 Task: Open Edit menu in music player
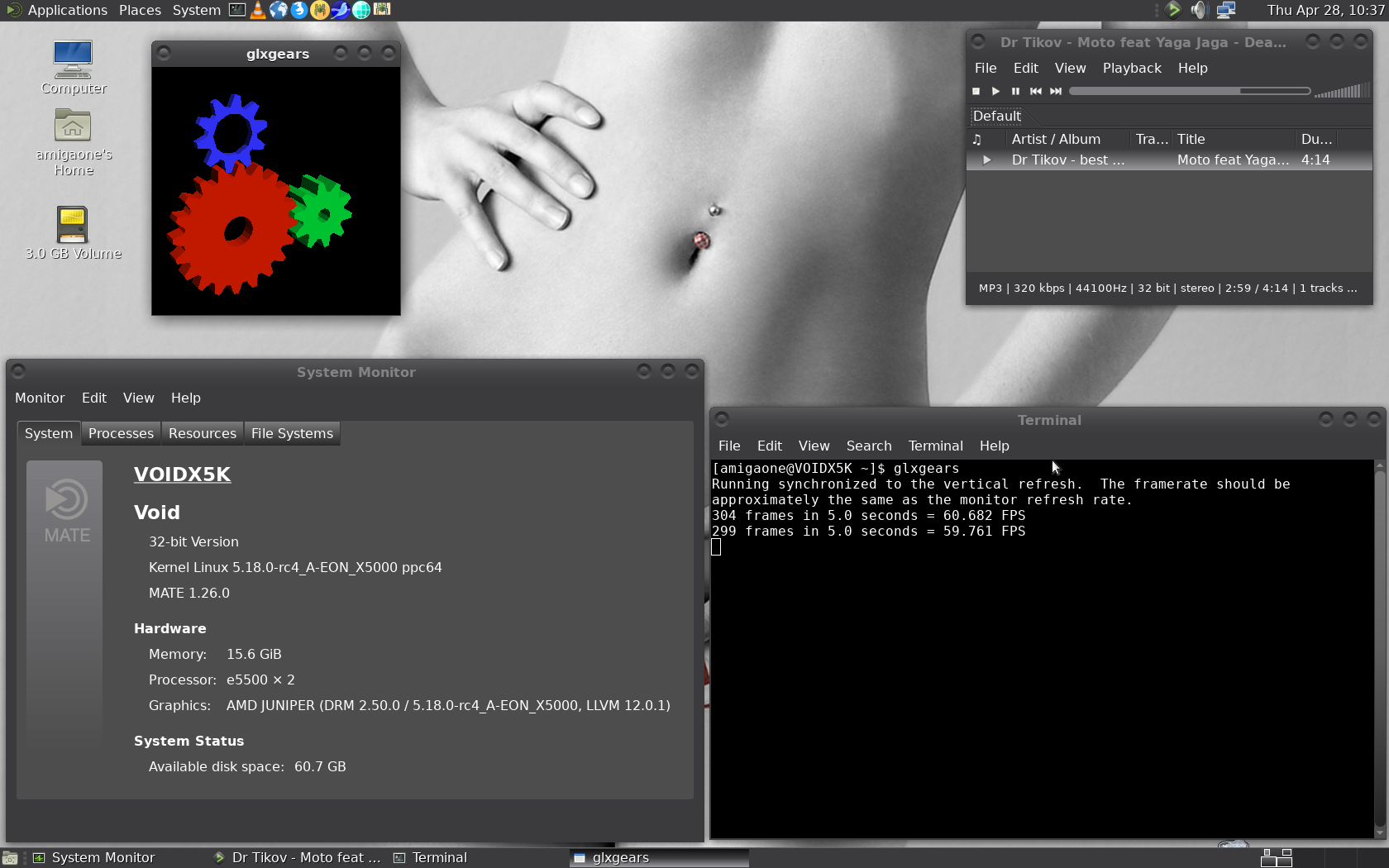point(1025,68)
